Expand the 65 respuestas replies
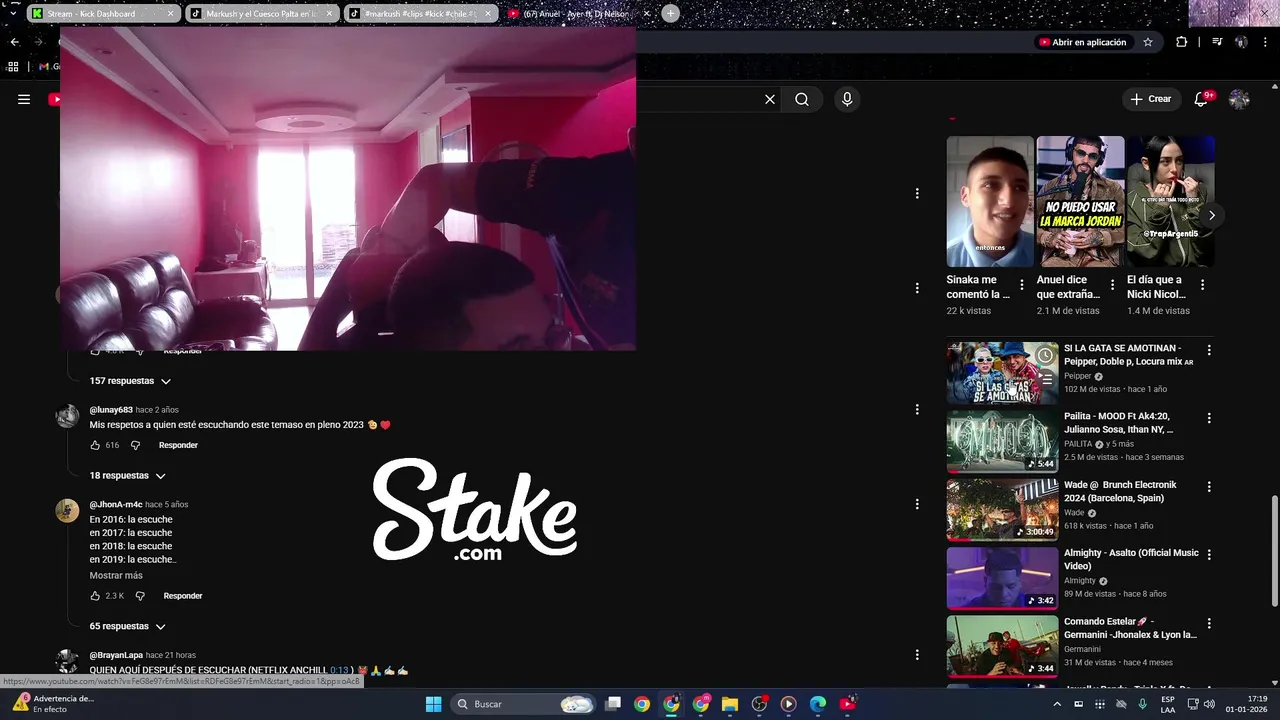1280x720 pixels. click(x=127, y=626)
